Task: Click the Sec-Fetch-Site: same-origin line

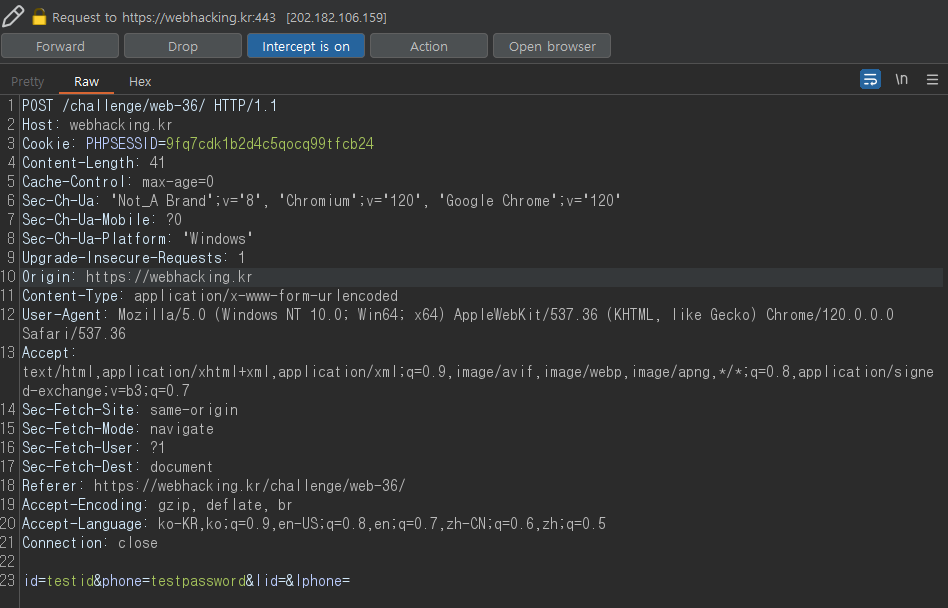Action: pos(130,410)
